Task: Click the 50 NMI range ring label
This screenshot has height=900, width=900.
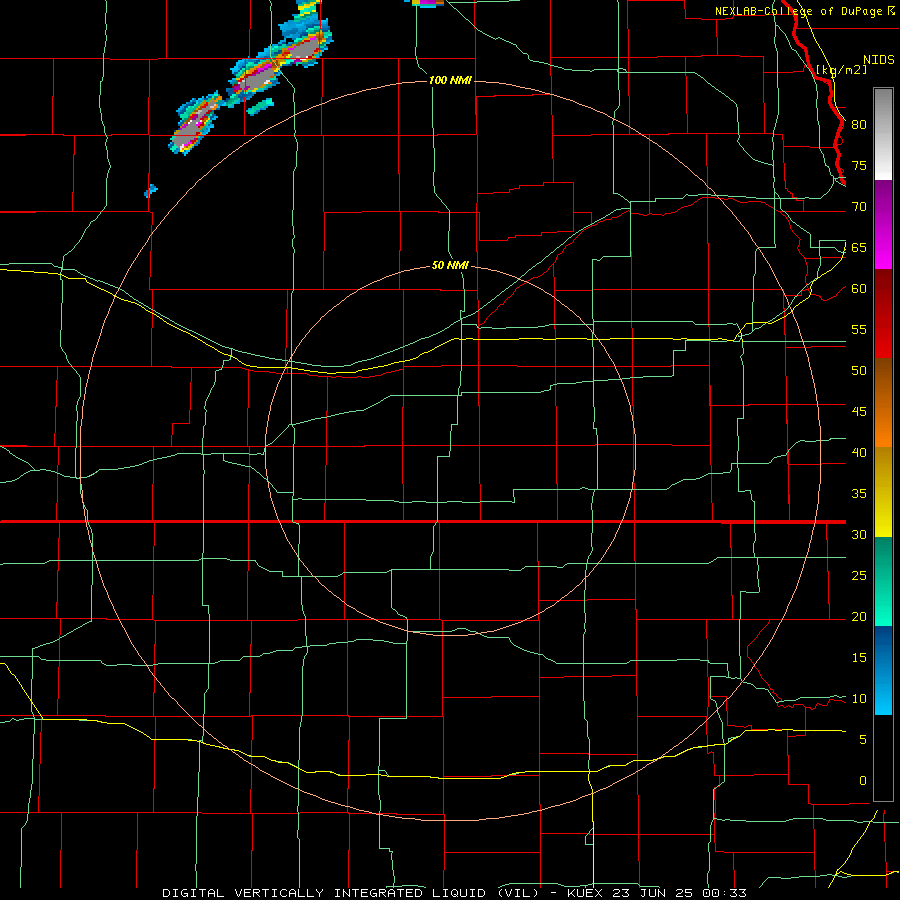Action: [450, 265]
